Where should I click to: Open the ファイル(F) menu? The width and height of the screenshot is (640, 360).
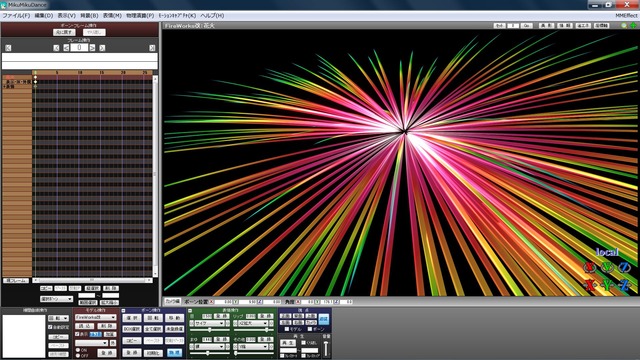[x=16, y=16]
